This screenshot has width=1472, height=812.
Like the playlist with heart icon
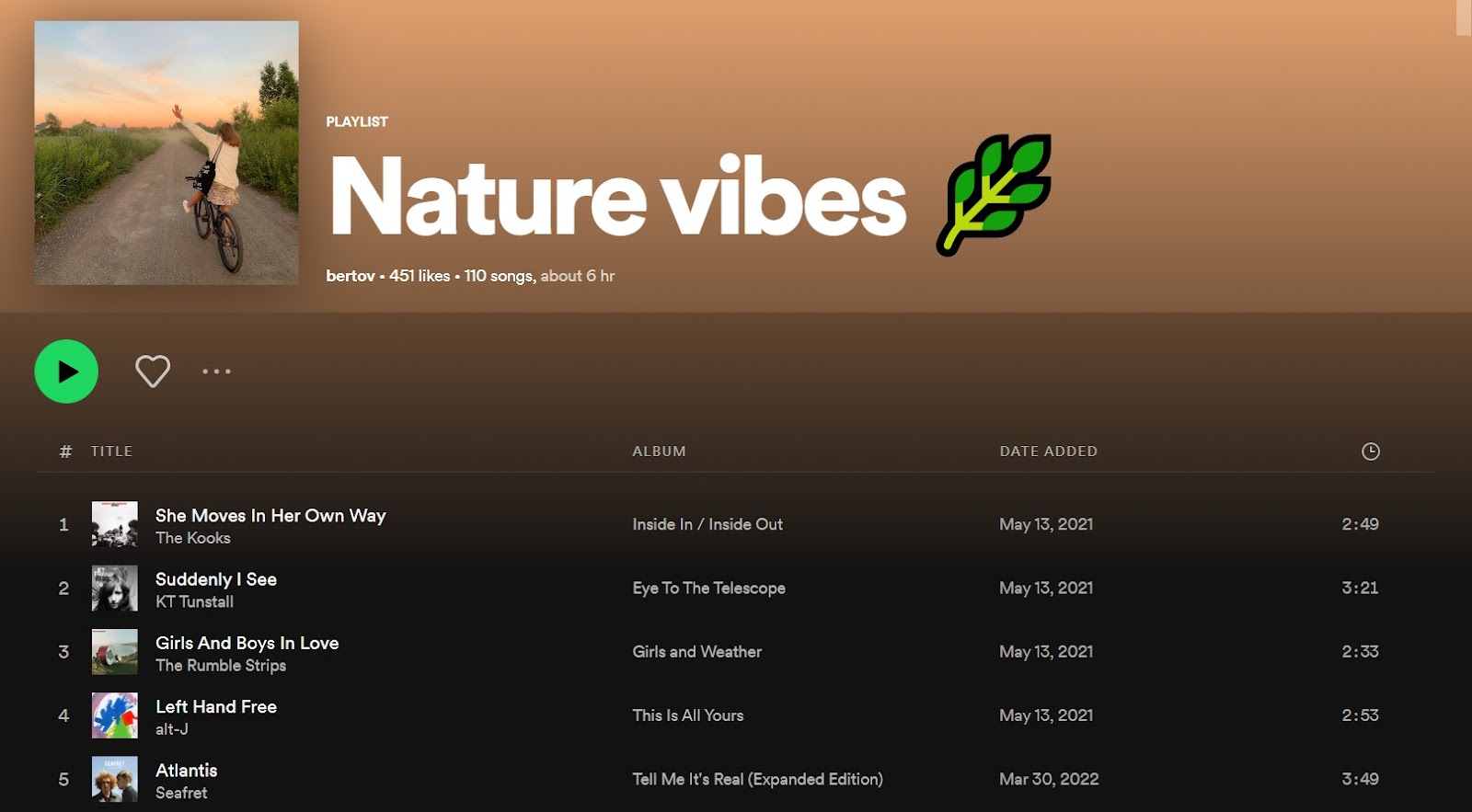coord(153,372)
